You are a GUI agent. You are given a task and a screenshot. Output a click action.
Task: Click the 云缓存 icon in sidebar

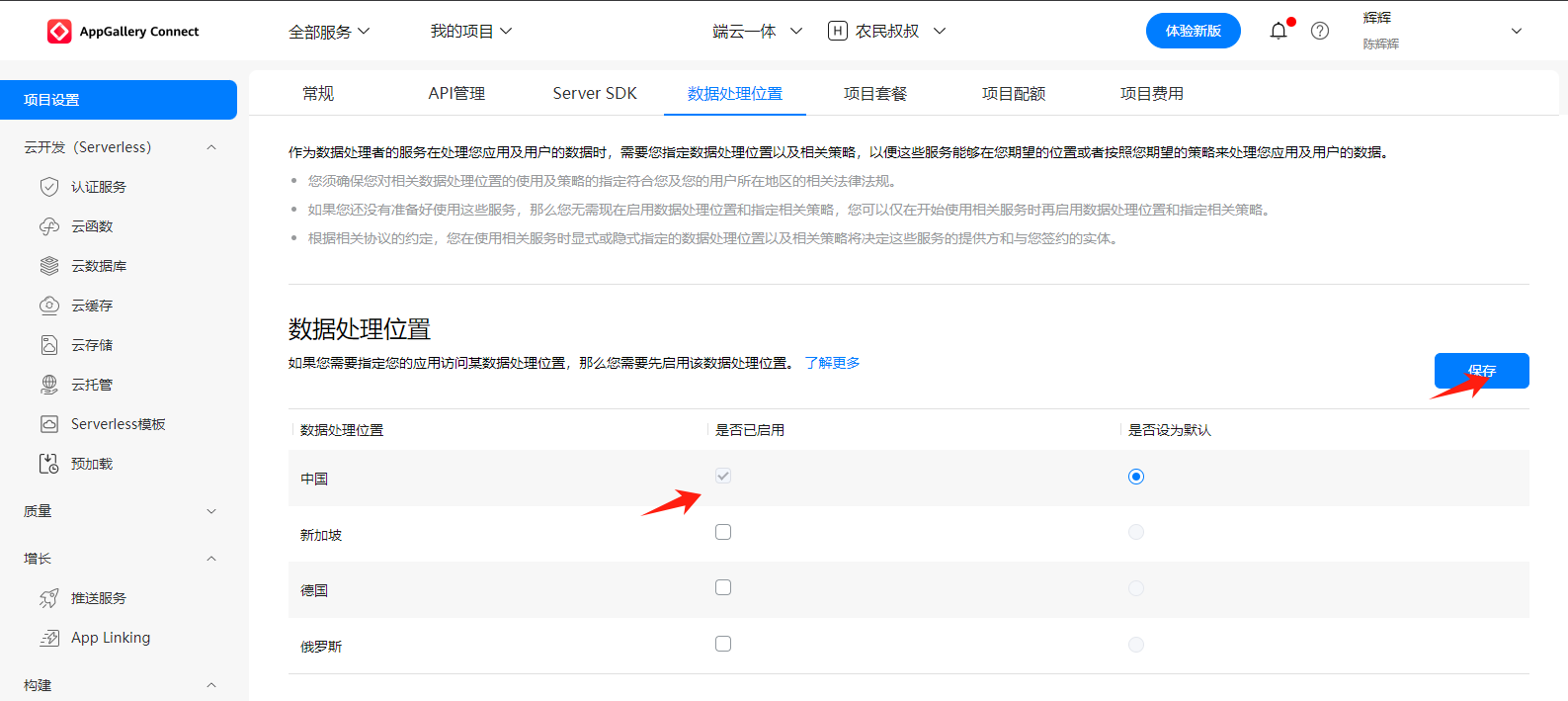pos(49,306)
